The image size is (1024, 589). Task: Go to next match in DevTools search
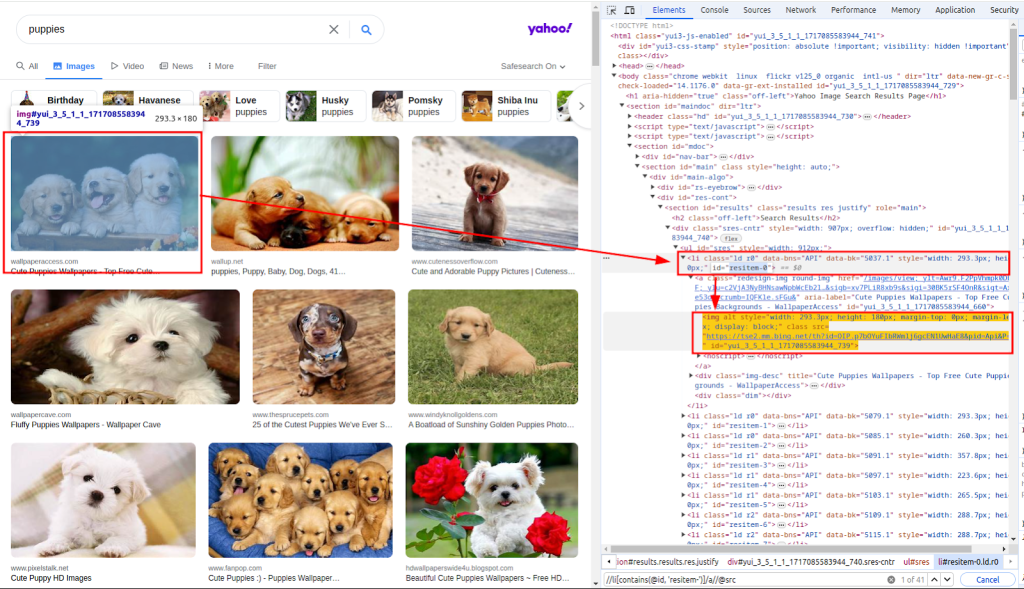947,579
